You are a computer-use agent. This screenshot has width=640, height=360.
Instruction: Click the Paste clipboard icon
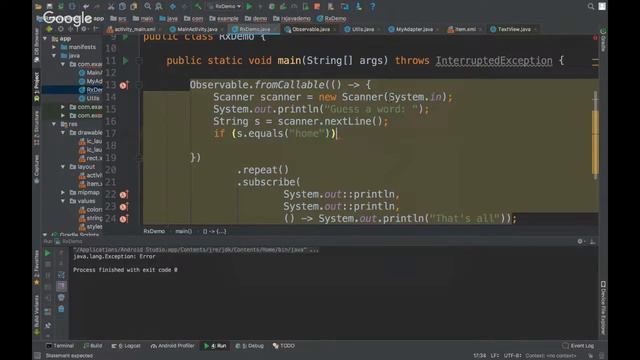tap(133, 7)
